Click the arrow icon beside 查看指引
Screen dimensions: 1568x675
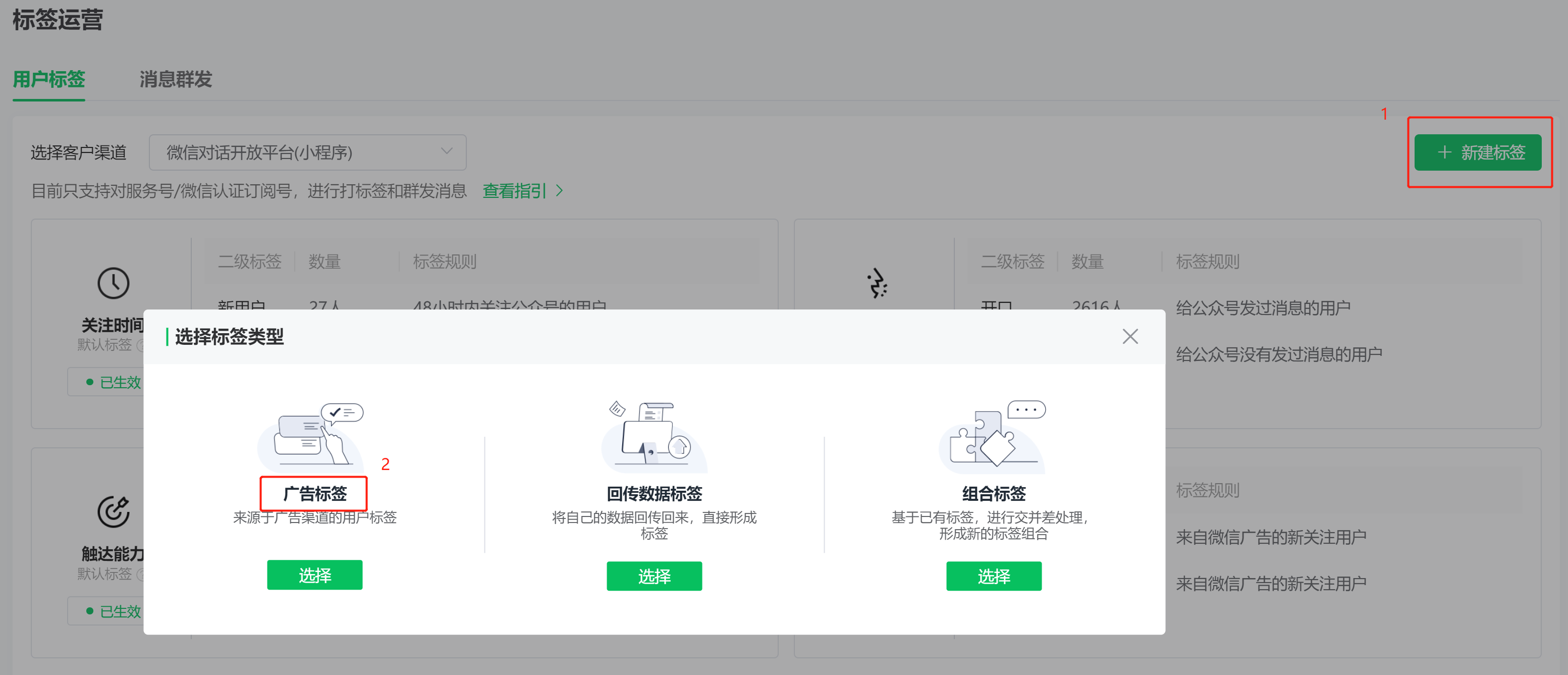click(x=559, y=191)
